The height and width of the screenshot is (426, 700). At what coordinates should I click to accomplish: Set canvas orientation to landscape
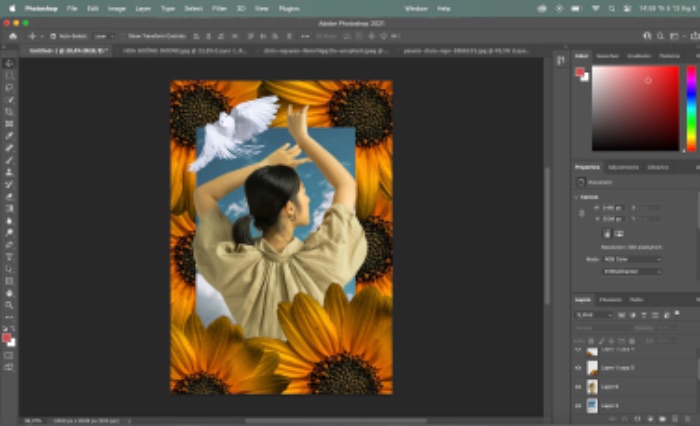pos(619,234)
